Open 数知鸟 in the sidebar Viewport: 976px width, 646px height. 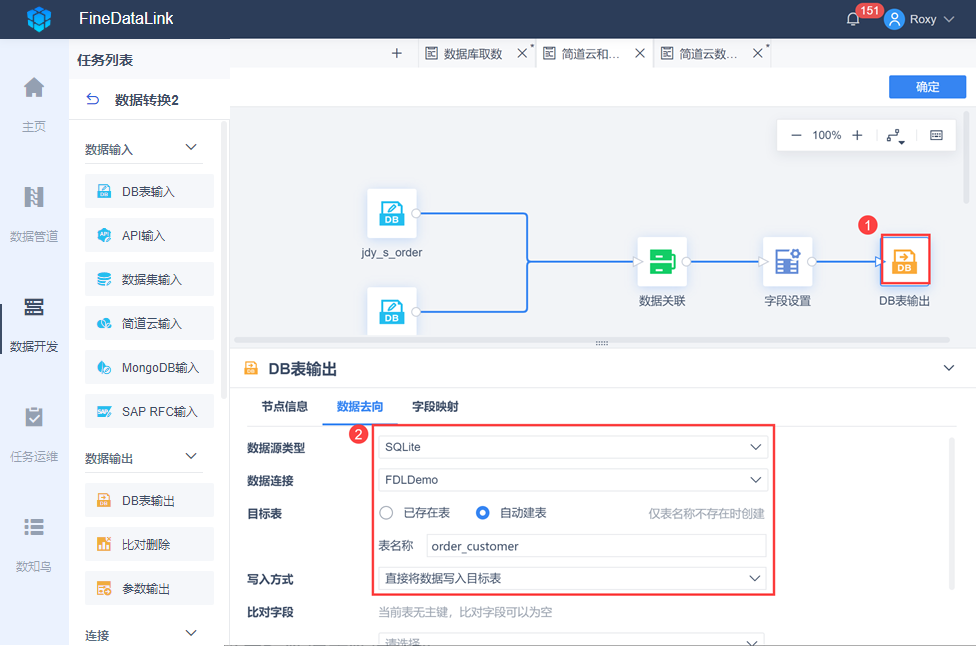[x=34, y=544]
